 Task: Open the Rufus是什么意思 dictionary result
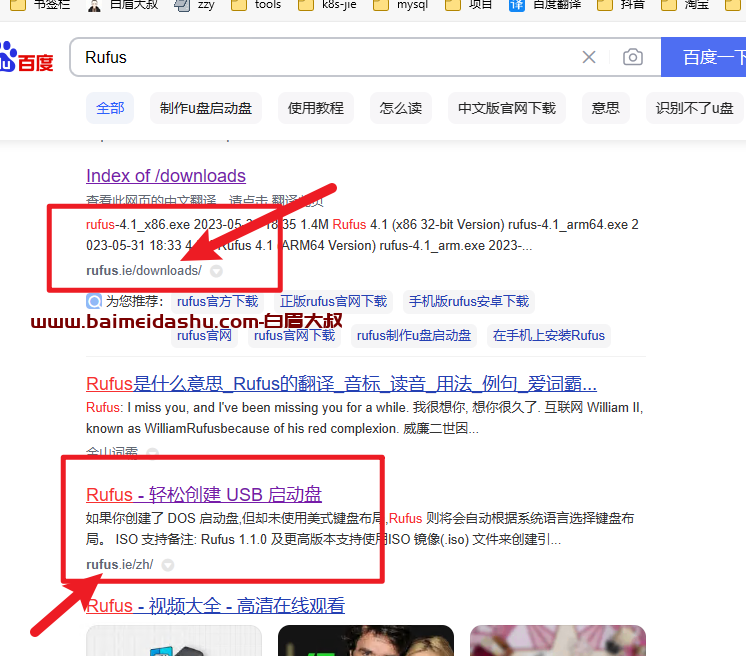coord(341,384)
